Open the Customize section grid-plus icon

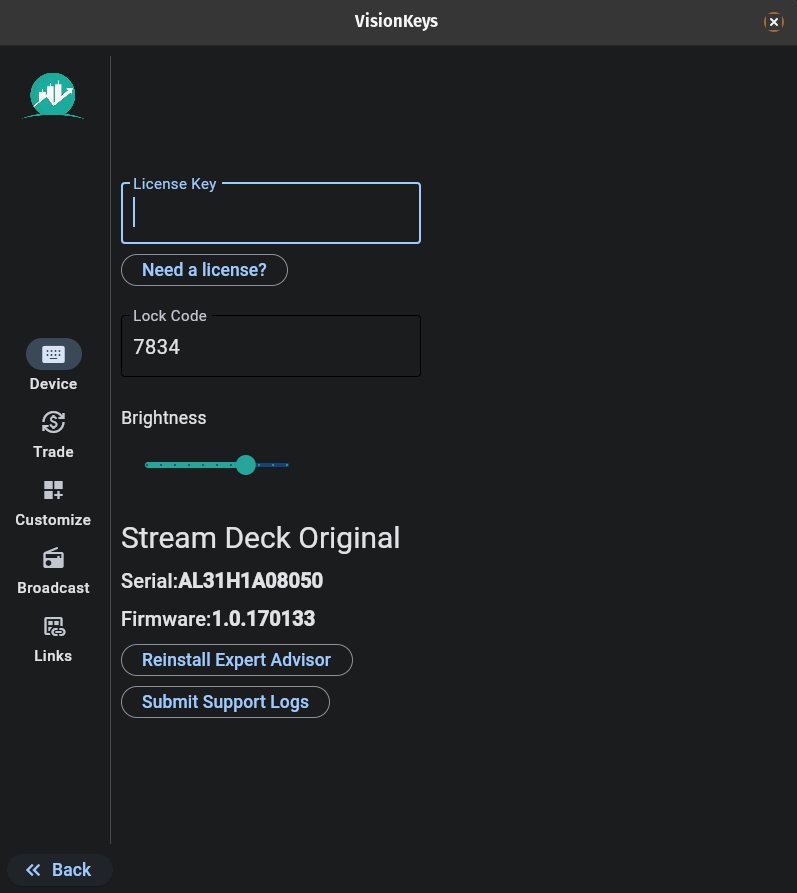coord(54,490)
